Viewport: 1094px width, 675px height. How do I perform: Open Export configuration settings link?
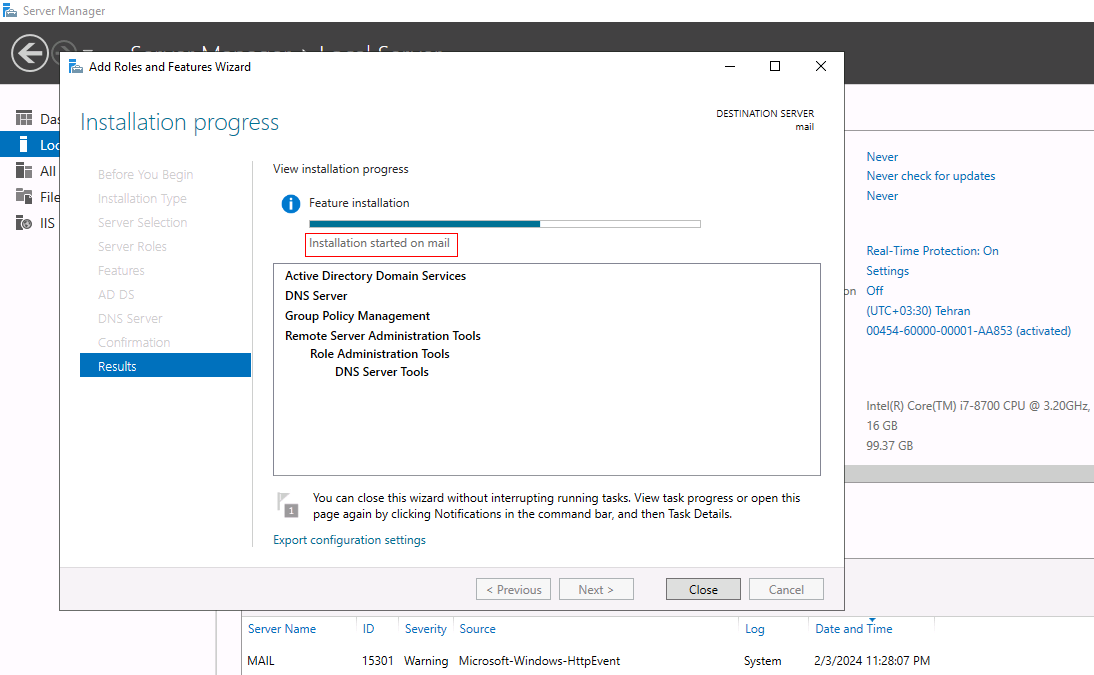click(350, 540)
